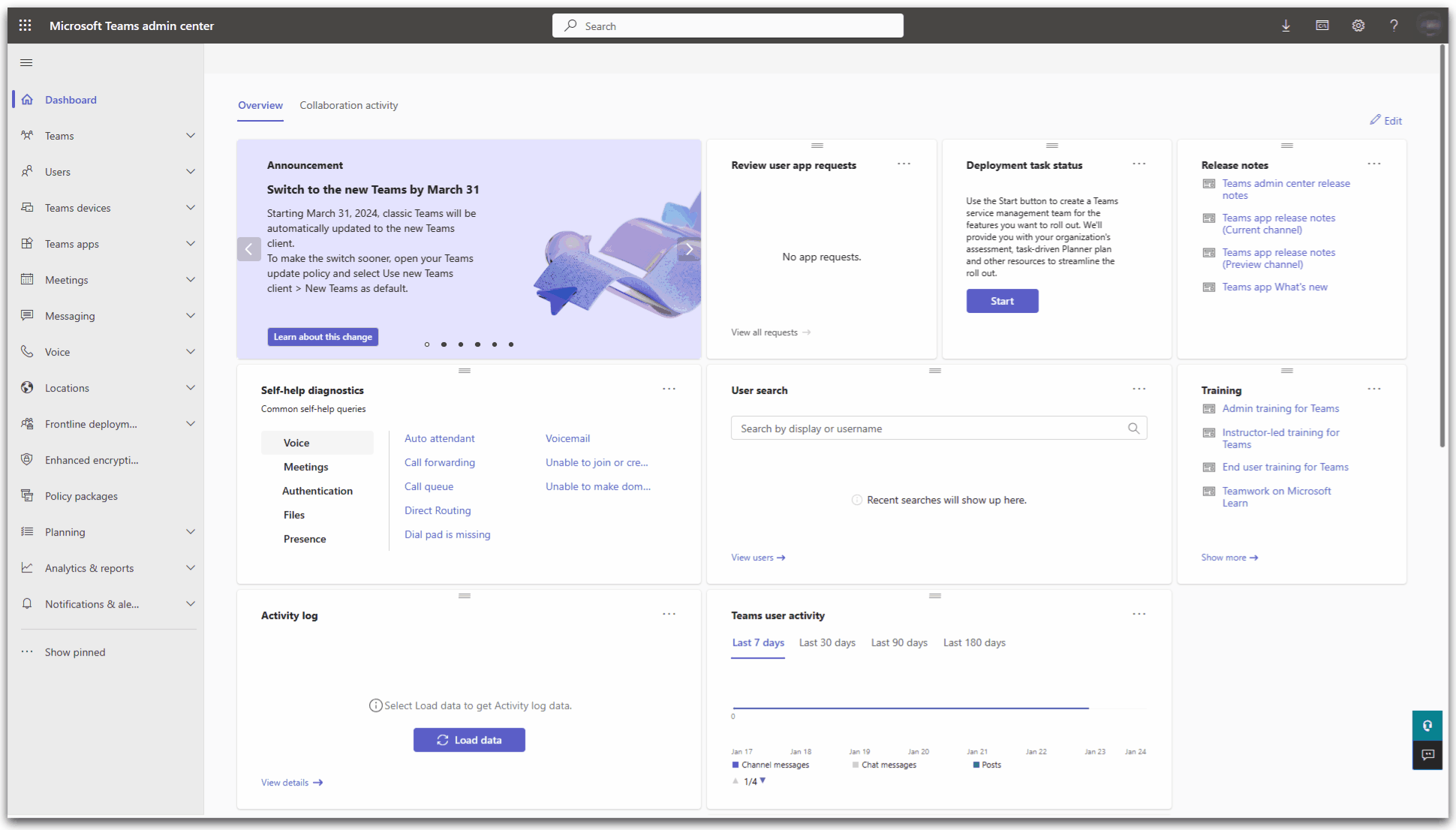Click the Planning list icon
The image size is (1456, 830).
pyautogui.click(x=27, y=532)
